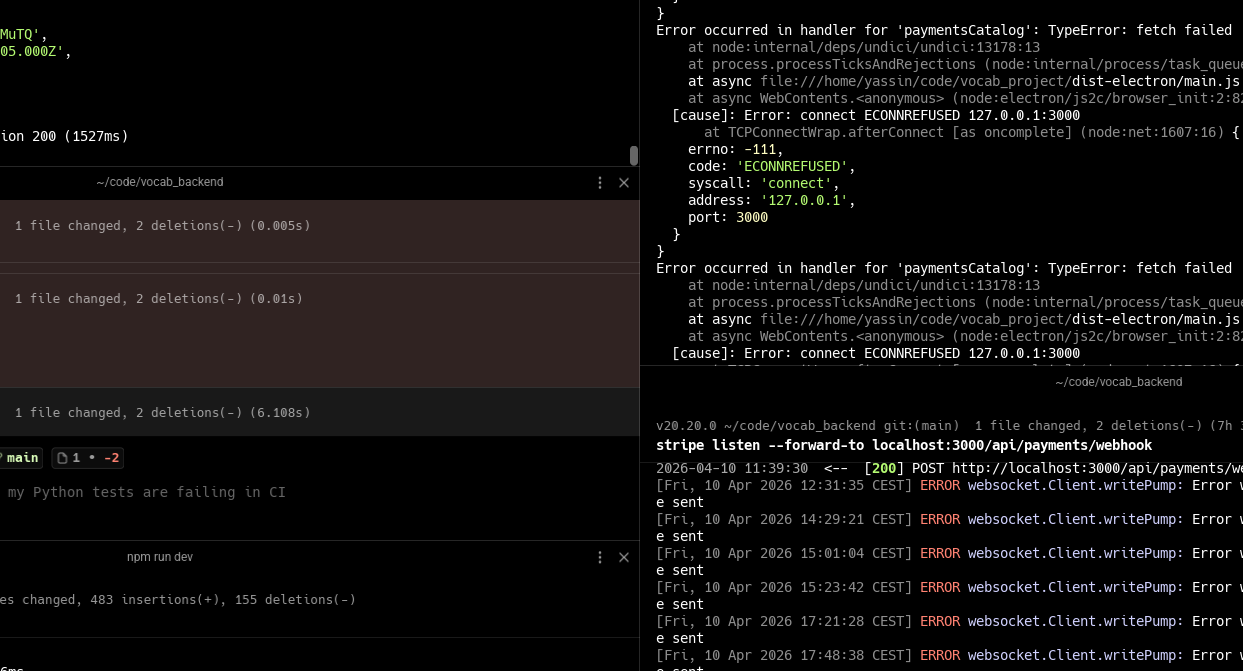This screenshot has height=671, width=1243.
Task: Click the stripe listen command line
Action: [904, 445]
